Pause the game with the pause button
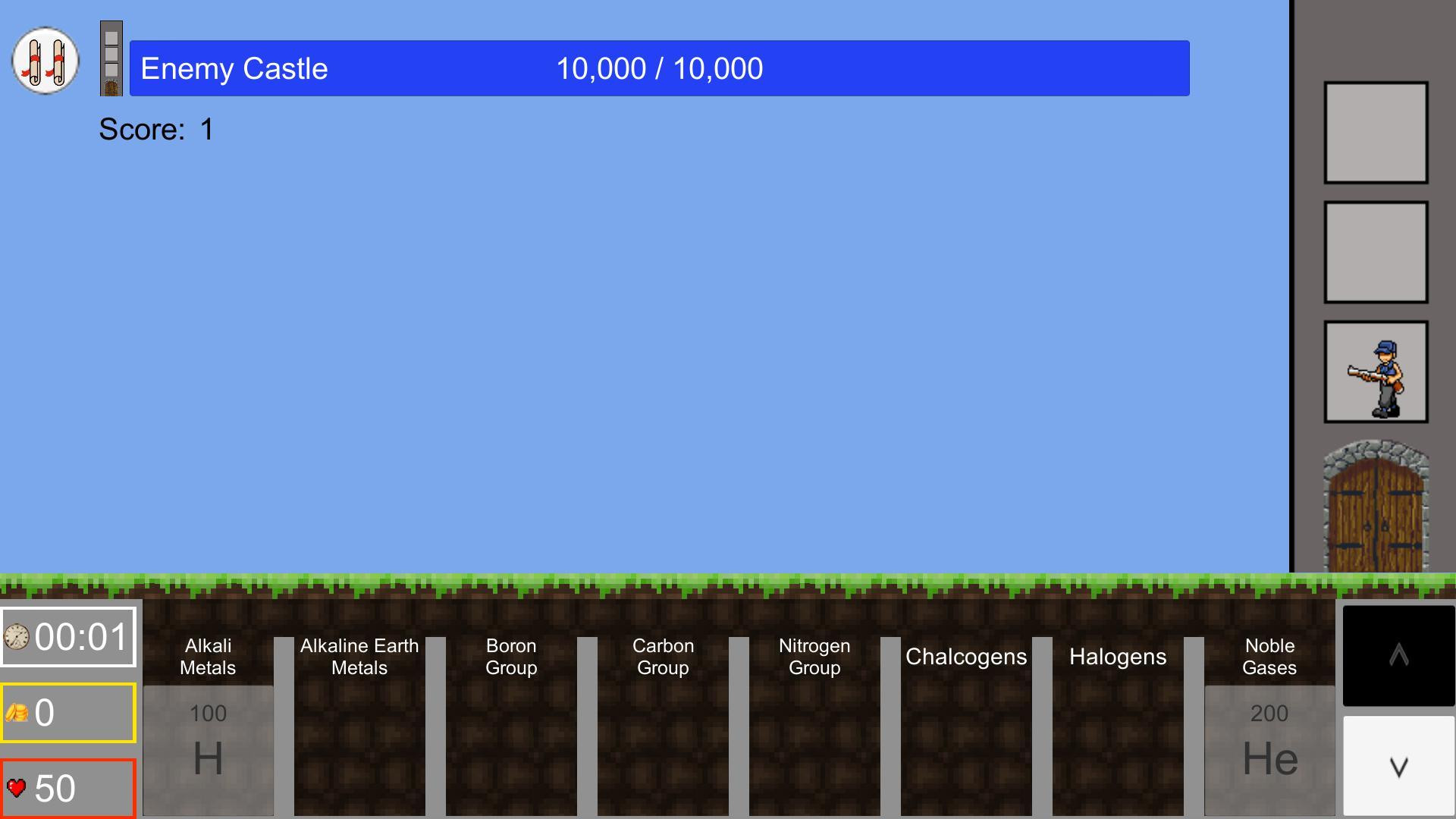This screenshot has height=819, width=1456. pyautogui.click(x=45, y=61)
